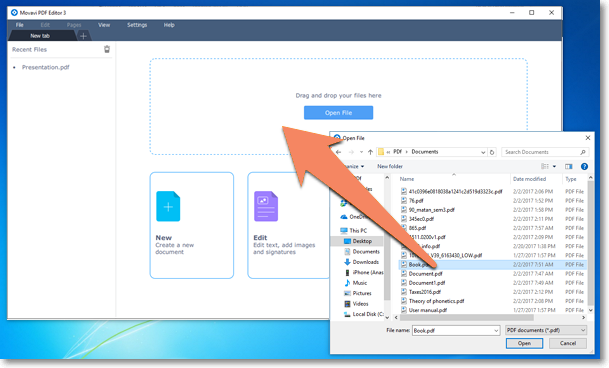Open the blue Help question mark
The height and width of the screenshot is (368, 609).
coord(584,166)
